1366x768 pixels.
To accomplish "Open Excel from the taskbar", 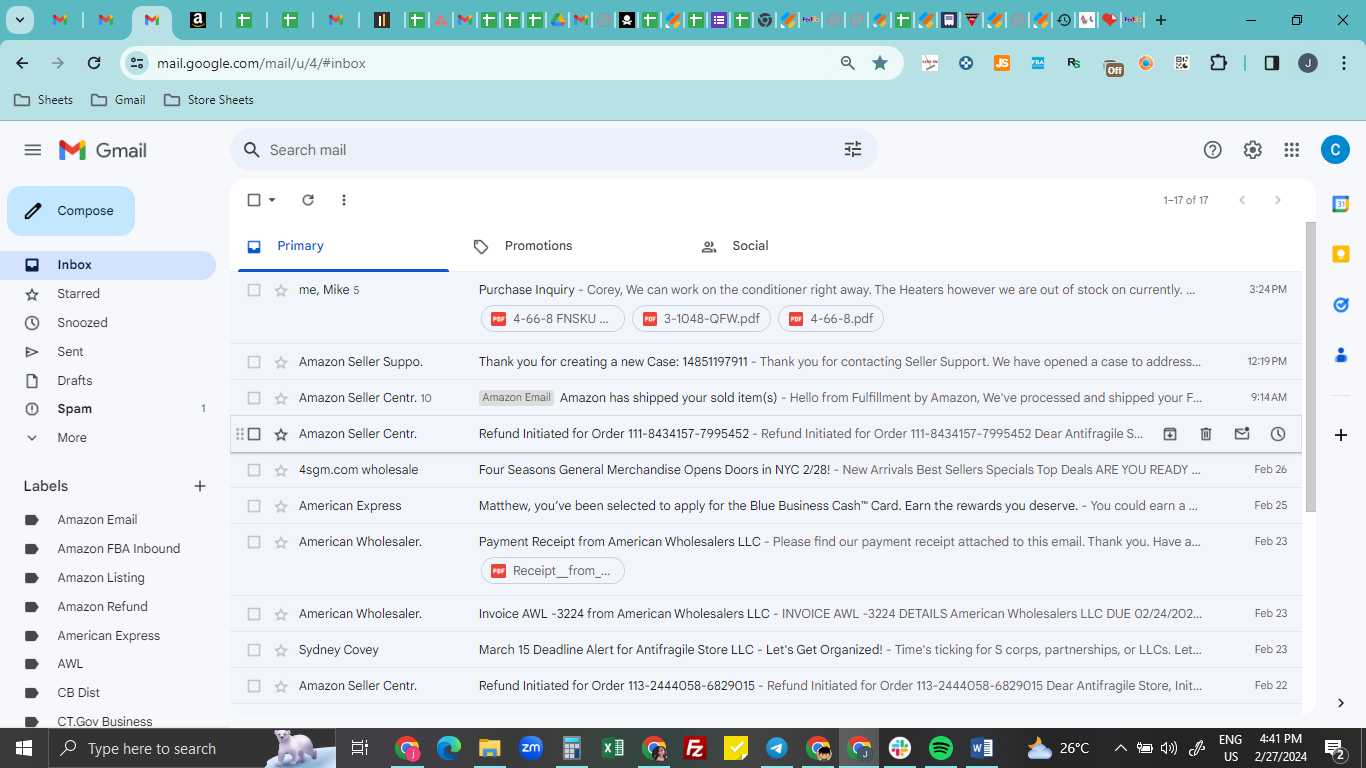I will [x=613, y=748].
